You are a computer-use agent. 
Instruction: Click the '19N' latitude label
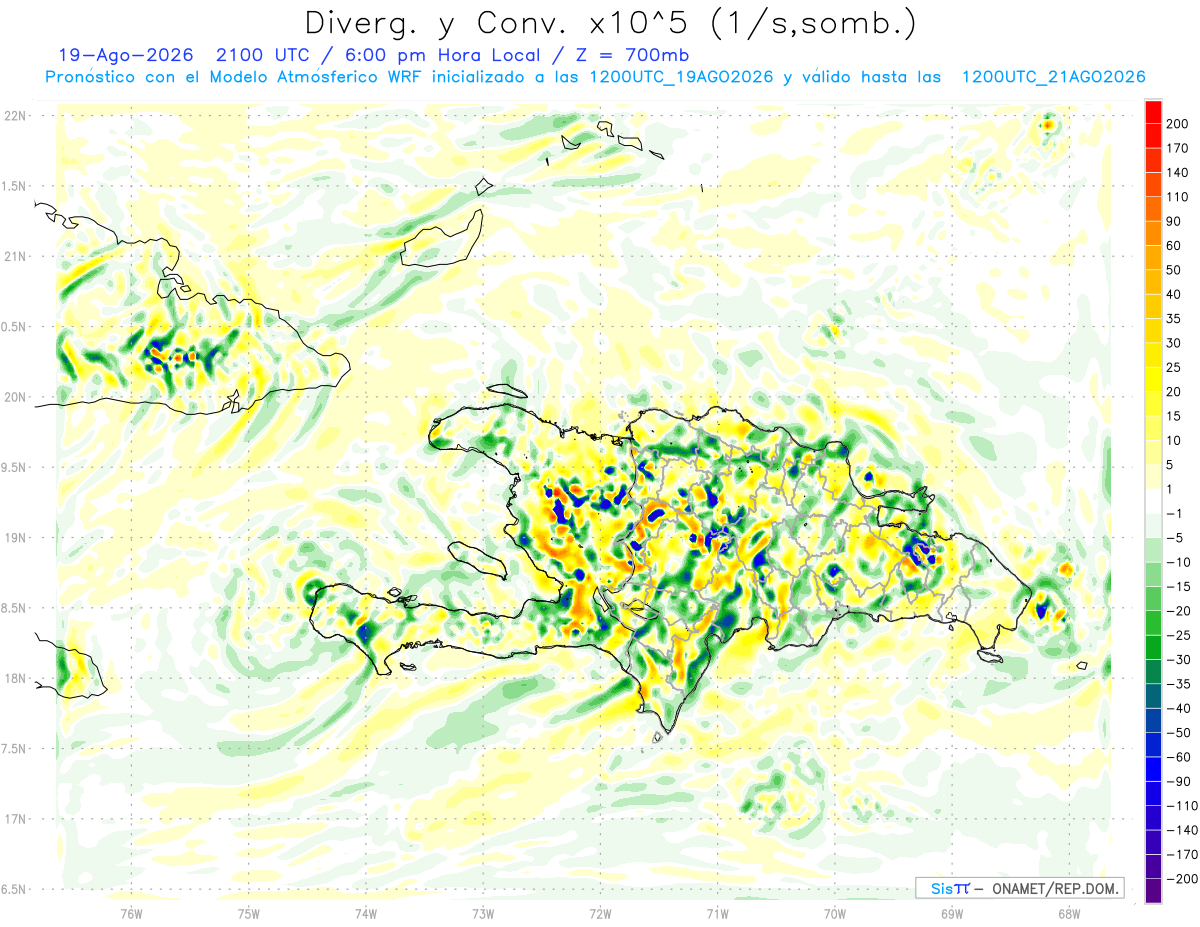(x=14, y=537)
